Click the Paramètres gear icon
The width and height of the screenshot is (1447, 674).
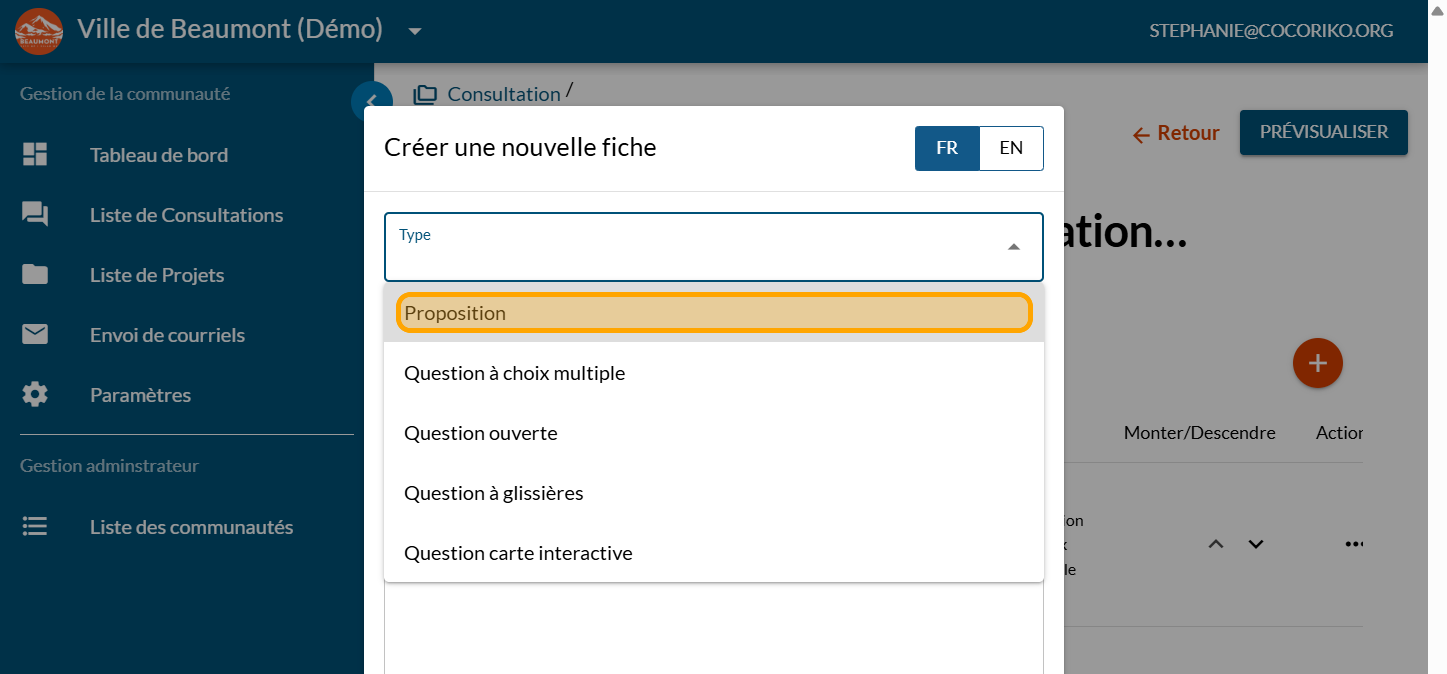coord(35,395)
